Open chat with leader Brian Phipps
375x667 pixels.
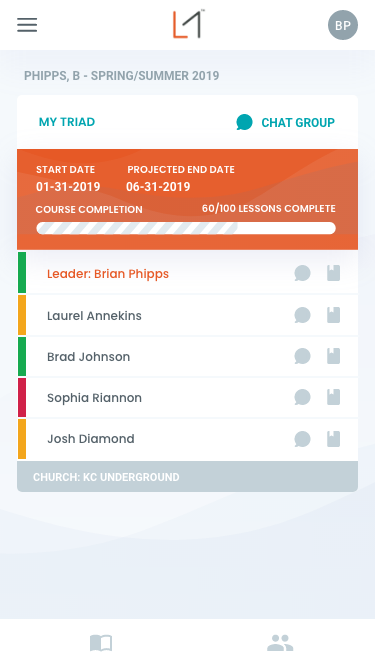(x=302, y=273)
